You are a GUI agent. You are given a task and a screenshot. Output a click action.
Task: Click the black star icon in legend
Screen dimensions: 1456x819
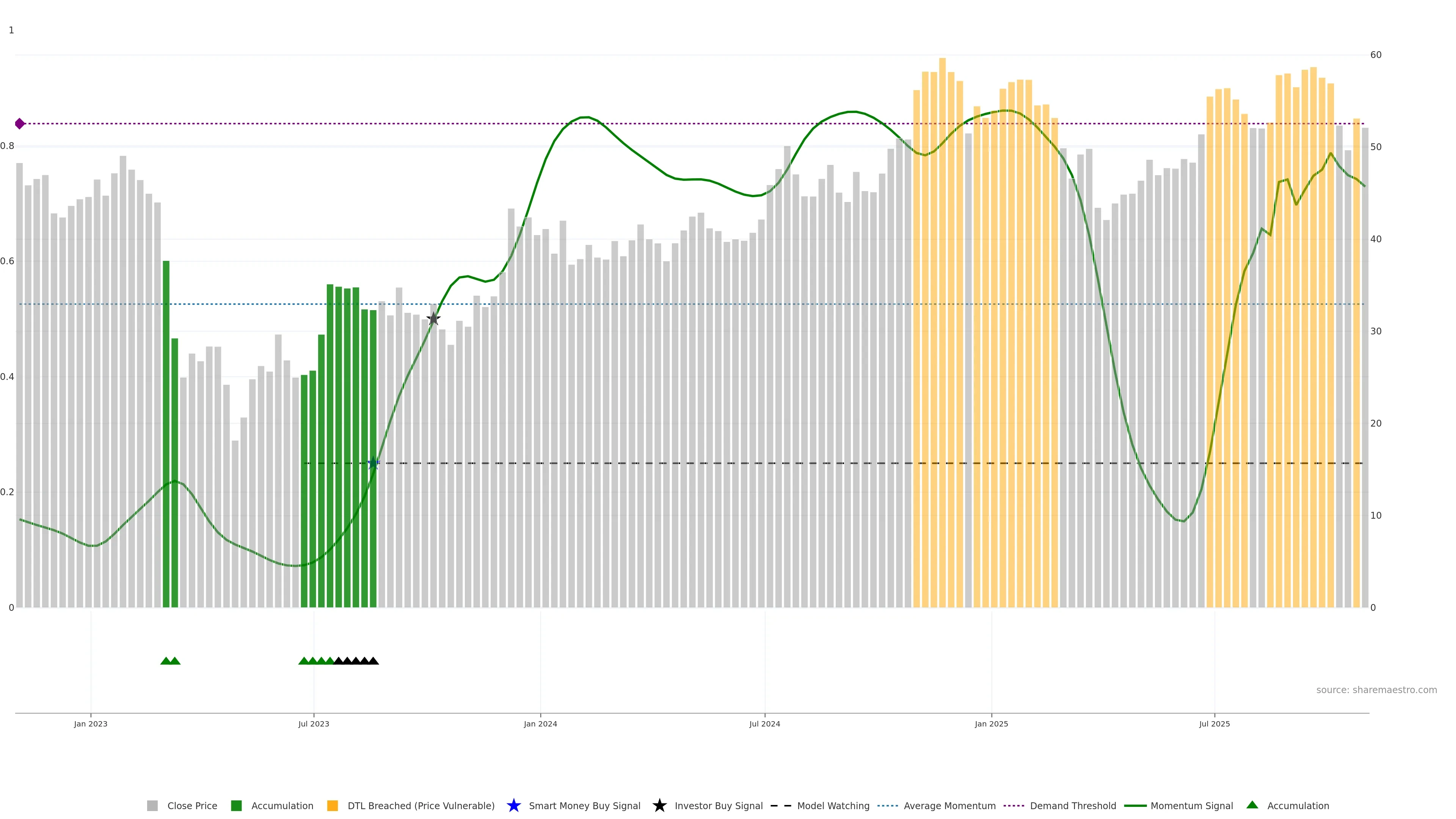(659, 805)
